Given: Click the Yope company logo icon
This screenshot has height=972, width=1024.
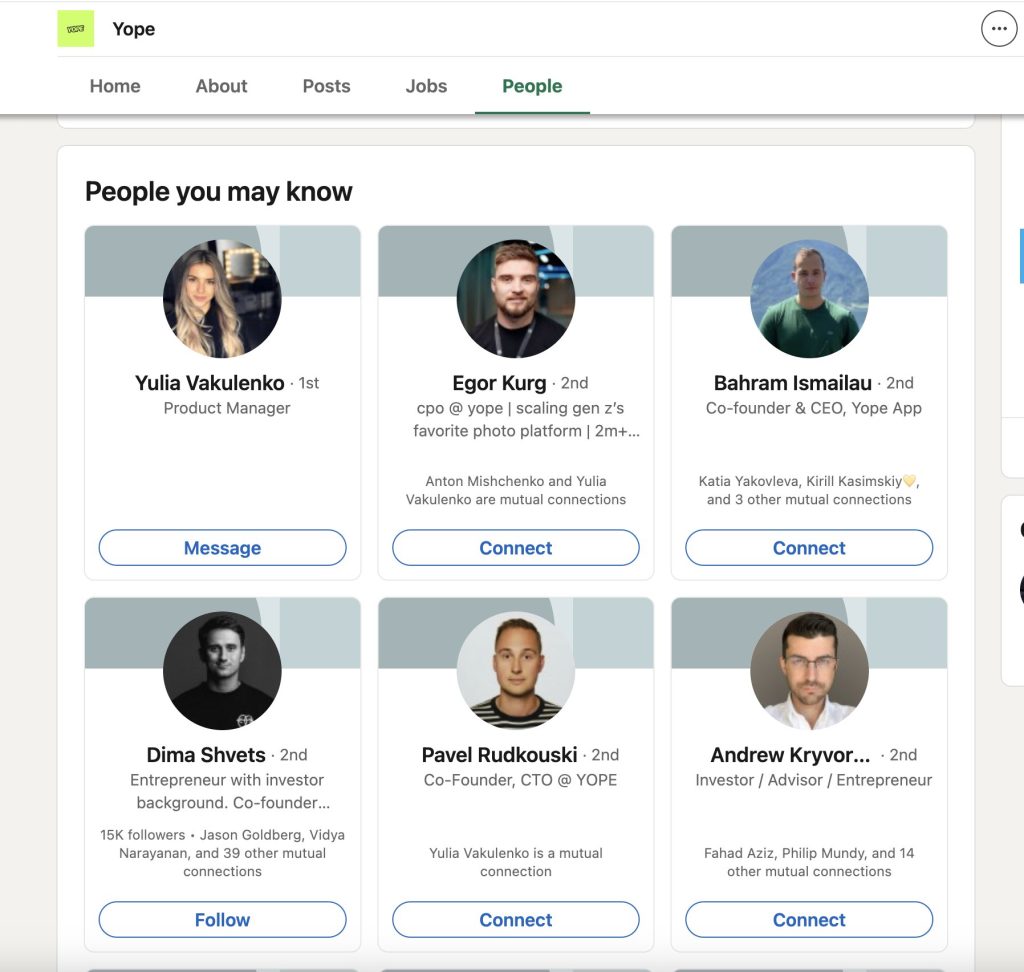Looking at the screenshot, I should click(x=75, y=29).
